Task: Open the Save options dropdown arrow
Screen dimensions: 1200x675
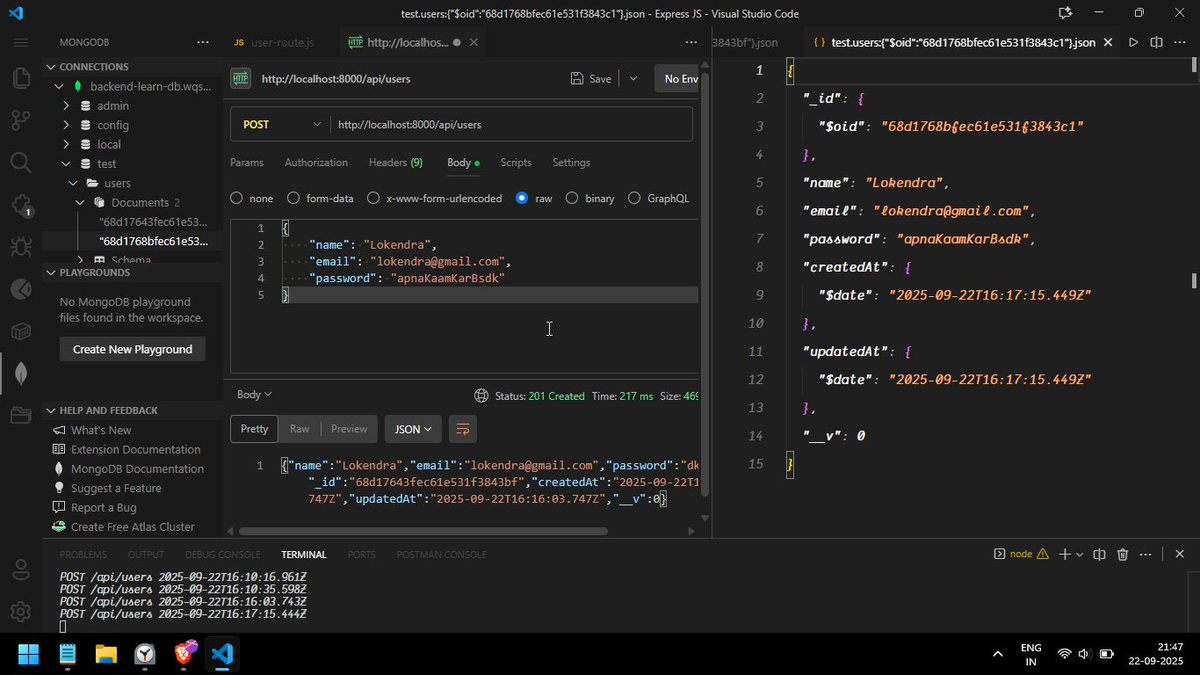Action: click(633, 78)
